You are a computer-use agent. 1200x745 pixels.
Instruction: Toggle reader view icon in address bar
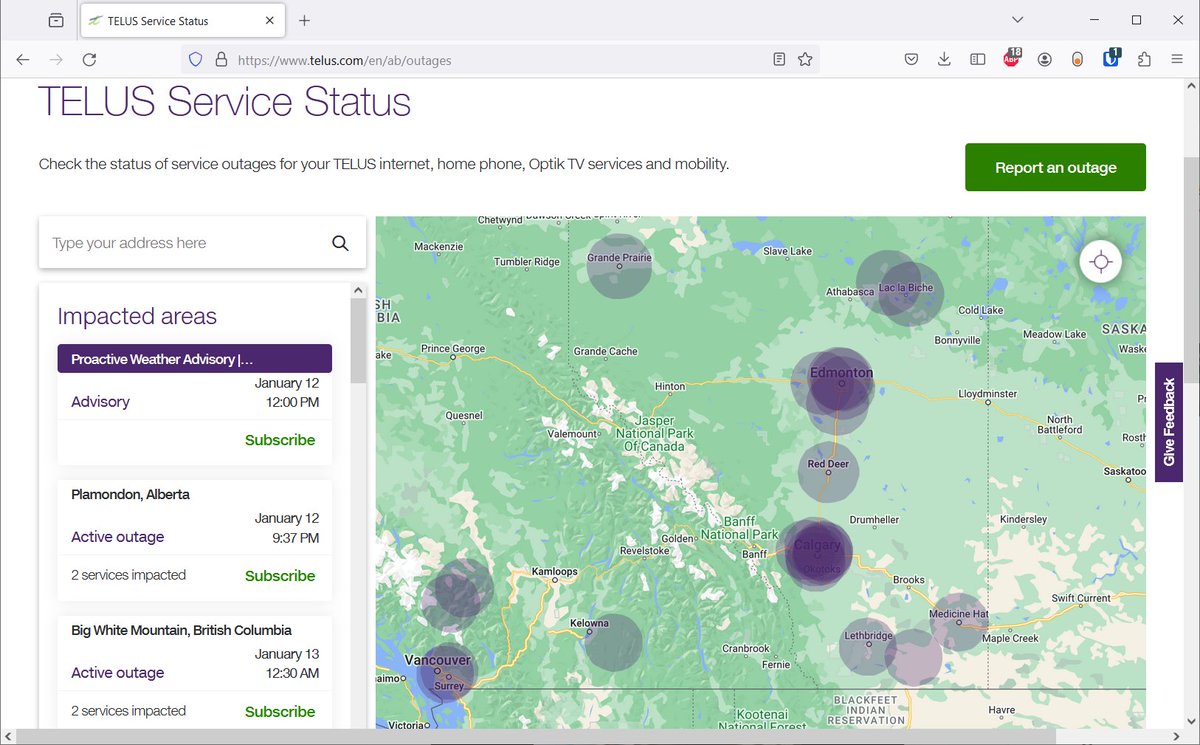779,60
